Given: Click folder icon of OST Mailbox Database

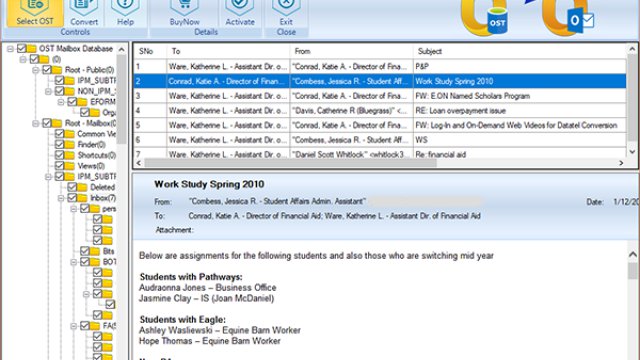Looking at the screenshot, I should (x=31, y=49).
